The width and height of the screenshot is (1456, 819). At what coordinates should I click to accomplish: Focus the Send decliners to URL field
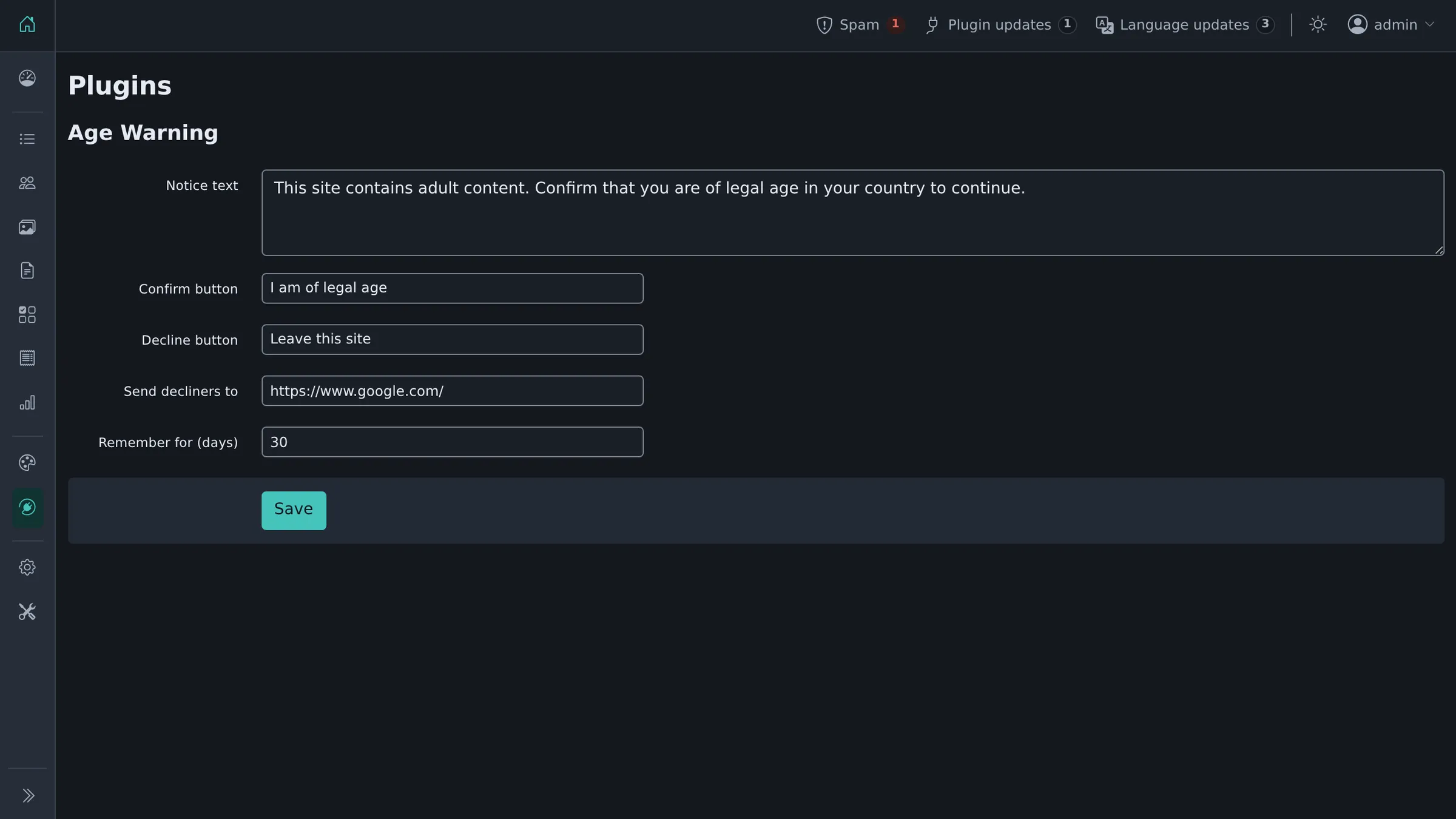pyautogui.click(x=453, y=391)
